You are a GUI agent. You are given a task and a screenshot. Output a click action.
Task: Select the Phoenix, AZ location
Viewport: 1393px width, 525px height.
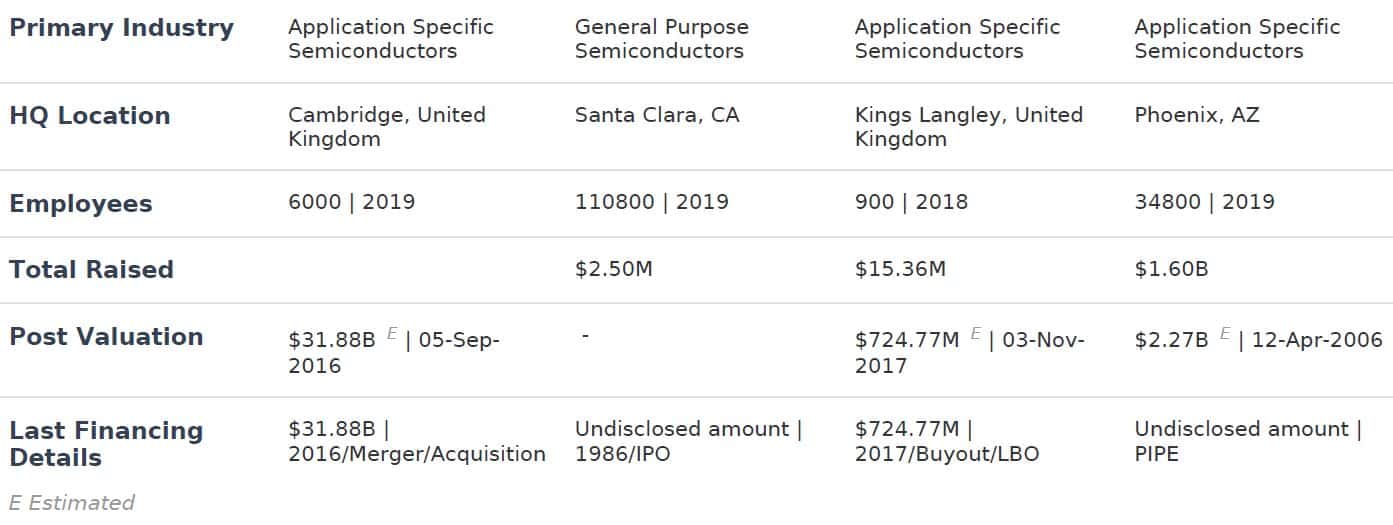tap(1196, 115)
